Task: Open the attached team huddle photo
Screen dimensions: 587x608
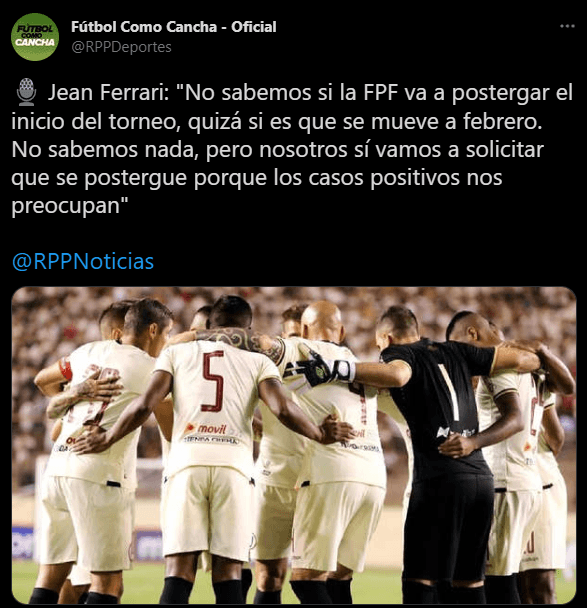Action: 294,445
